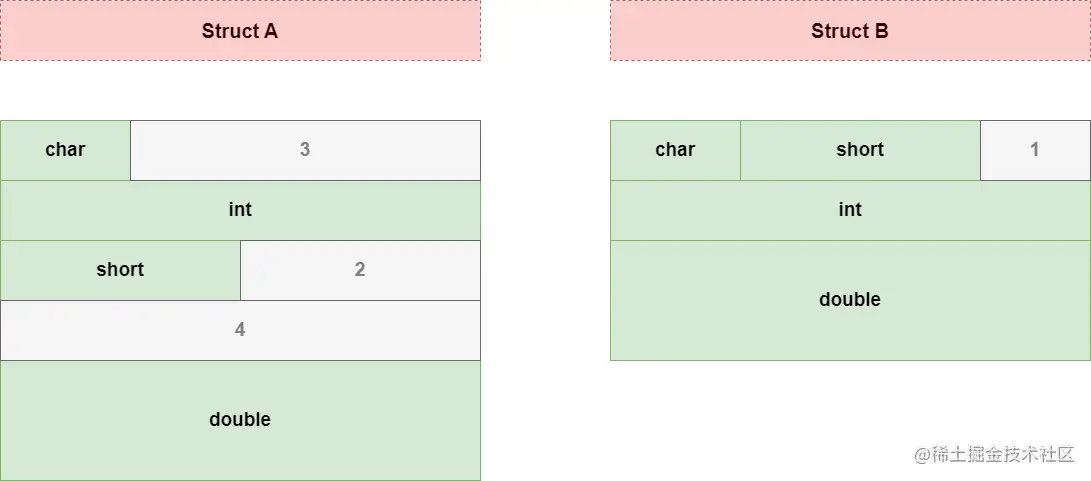Viewport: 1091px width, 481px height.
Task: Click the double block in Struct A
Action: [240, 420]
